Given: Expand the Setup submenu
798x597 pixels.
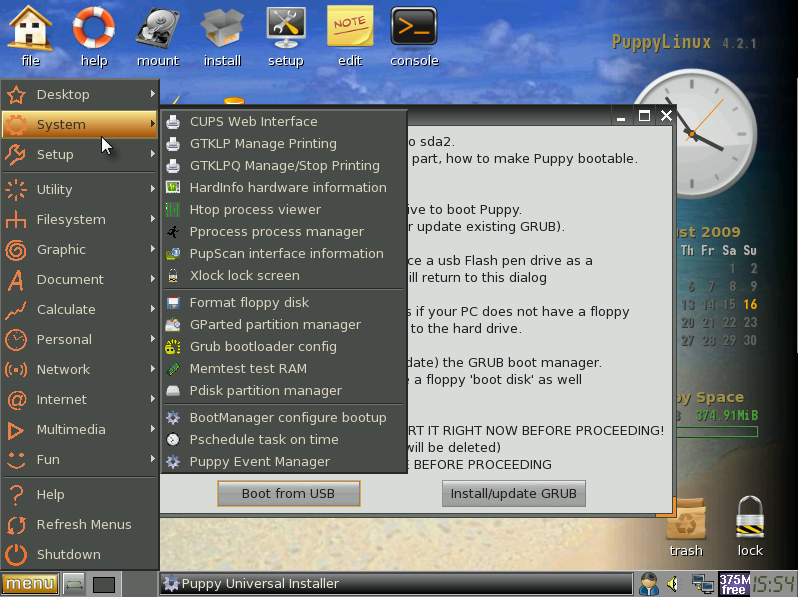Looking at the screenshot, I should click(80, 154).
